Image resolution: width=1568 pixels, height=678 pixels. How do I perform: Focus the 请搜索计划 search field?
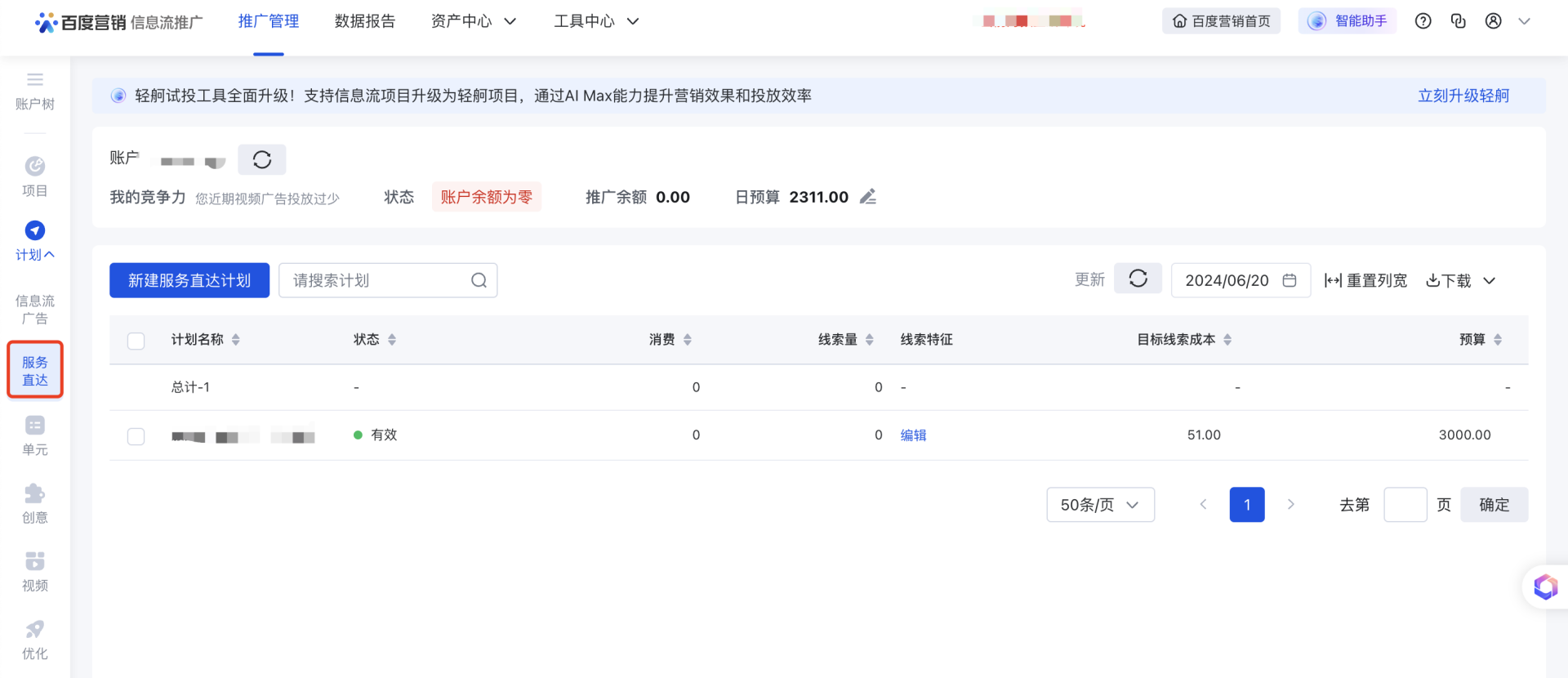coord(376,280)
